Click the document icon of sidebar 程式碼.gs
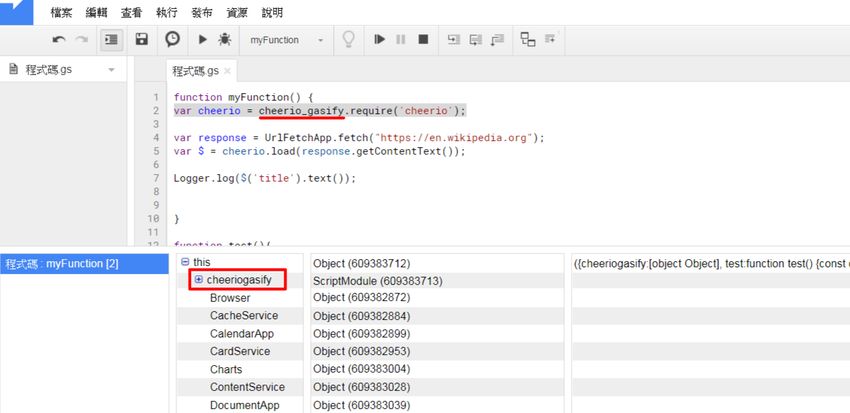The height and width of the screenshot is (413, 850). tap(14, 69)
